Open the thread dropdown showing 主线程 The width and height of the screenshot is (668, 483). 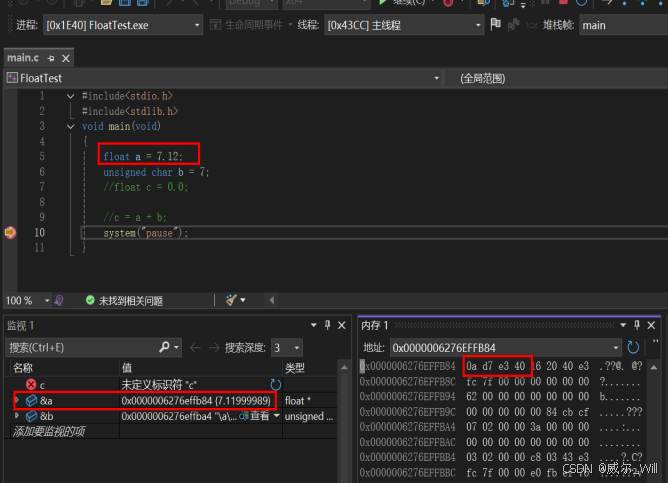404,25
